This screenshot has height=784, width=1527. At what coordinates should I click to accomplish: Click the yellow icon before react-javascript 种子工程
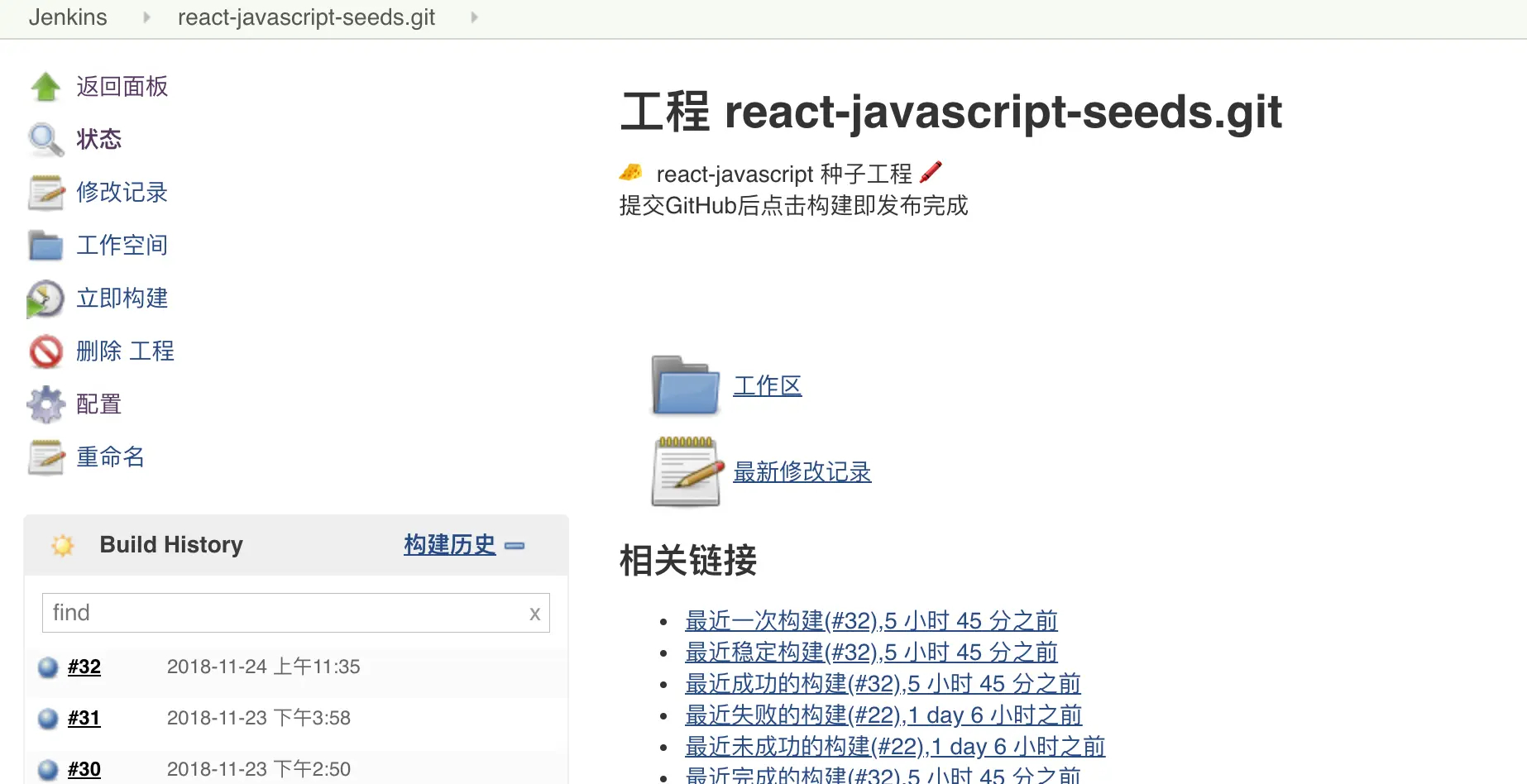(x=631, y=172)
